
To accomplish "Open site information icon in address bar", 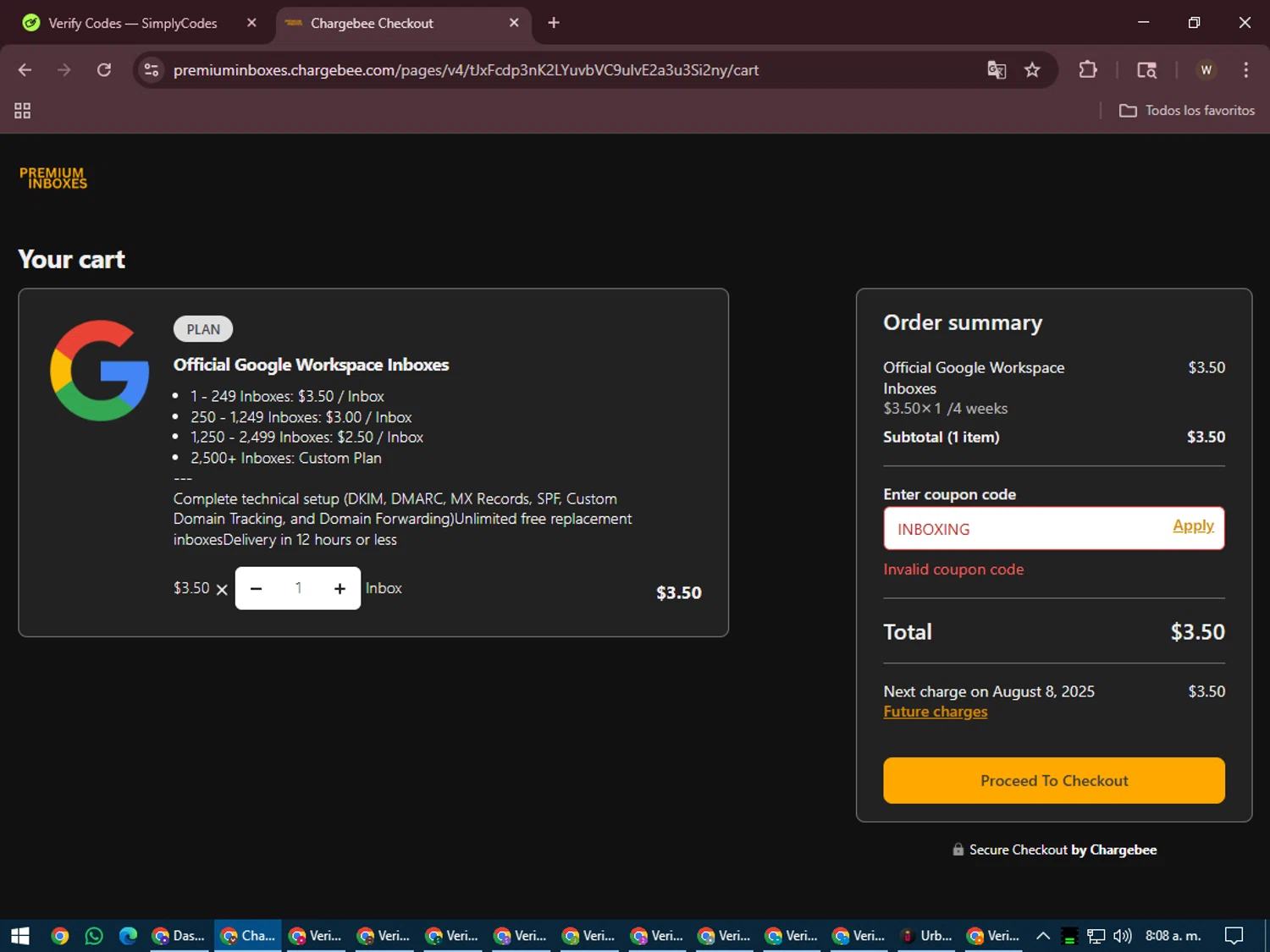I will coord(152,70).
